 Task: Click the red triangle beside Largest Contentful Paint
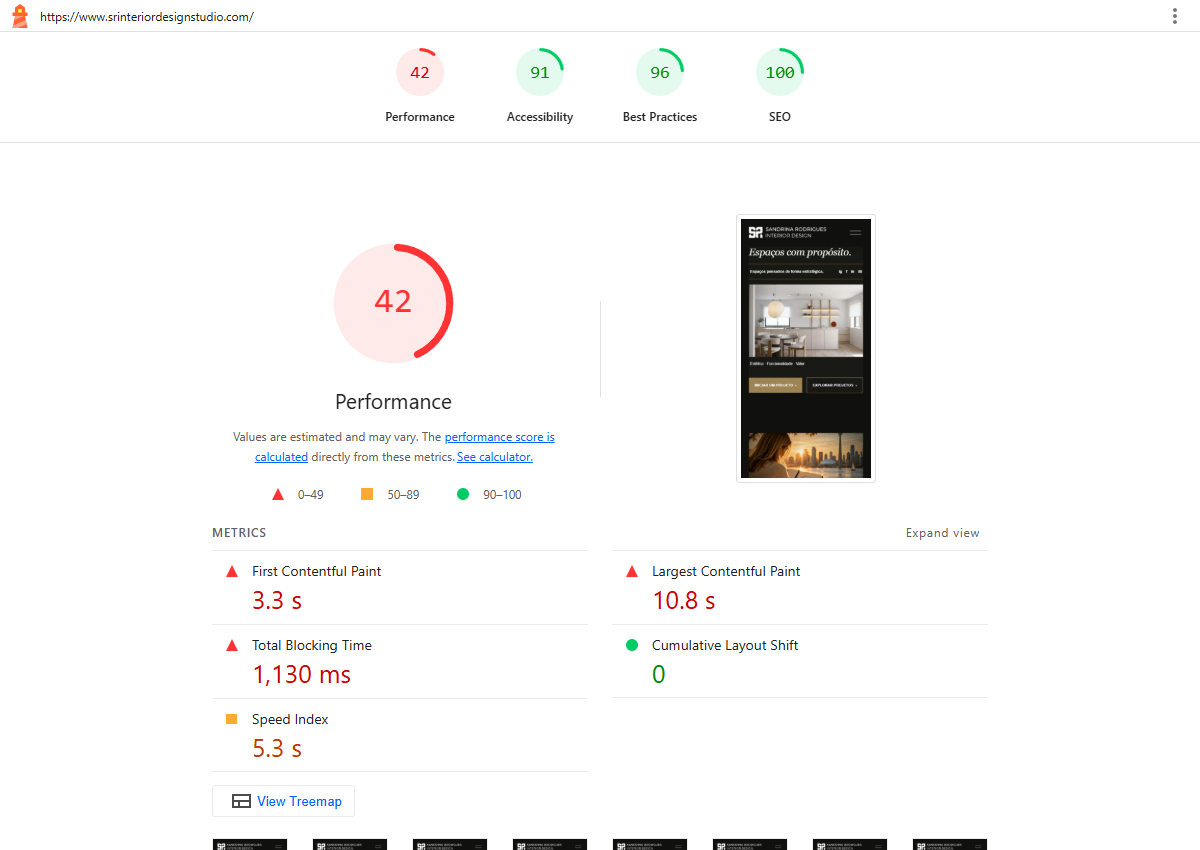coord(632,571)
